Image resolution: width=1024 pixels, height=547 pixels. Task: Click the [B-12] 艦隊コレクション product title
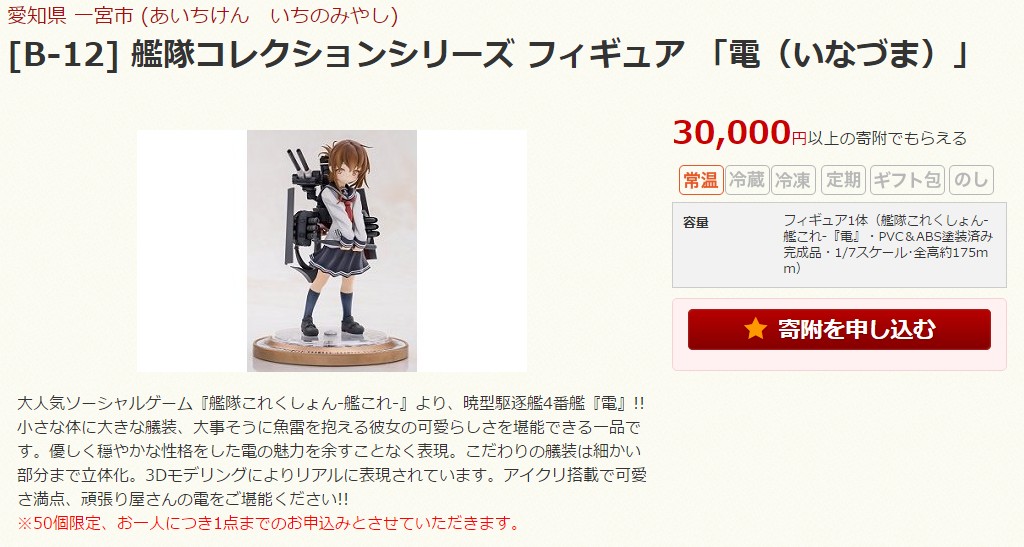(488, 55)
